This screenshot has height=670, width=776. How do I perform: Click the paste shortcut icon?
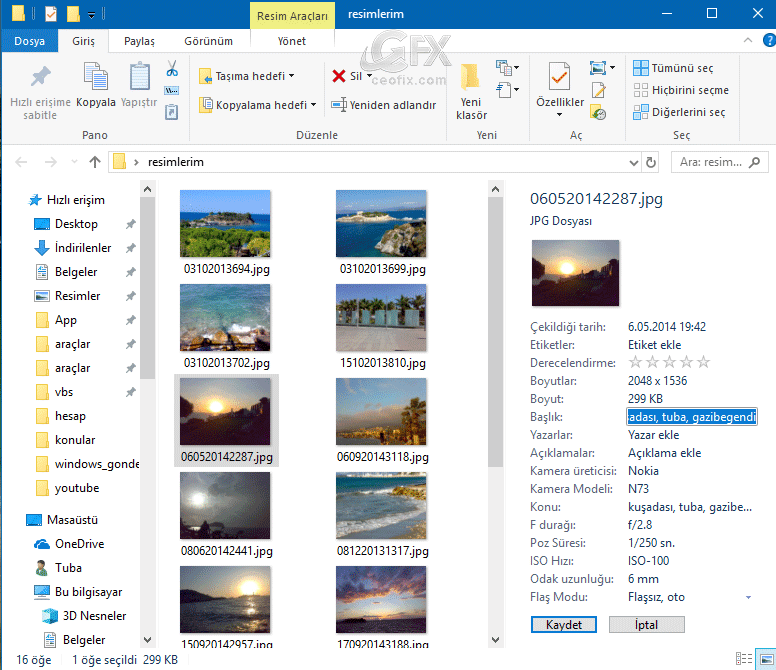(172, 112)
